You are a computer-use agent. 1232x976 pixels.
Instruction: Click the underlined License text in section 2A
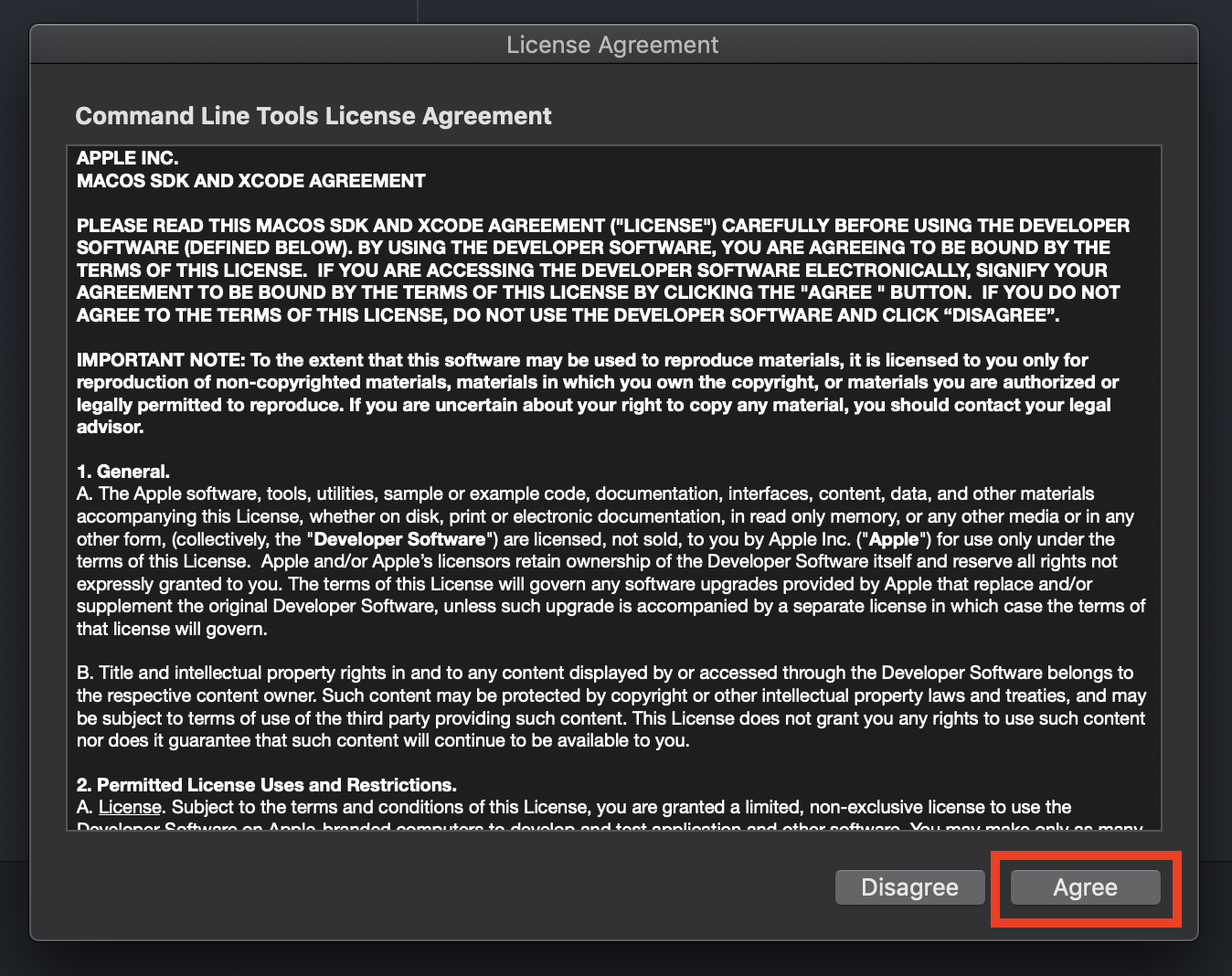[x=130, y=807]
